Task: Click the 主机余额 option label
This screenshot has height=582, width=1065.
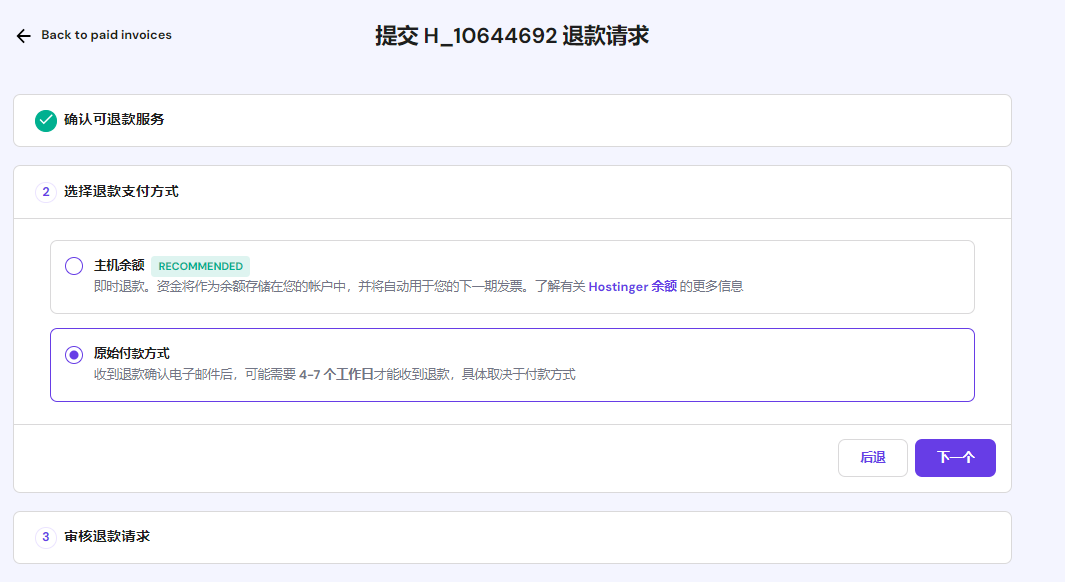Action: [119, 266]
